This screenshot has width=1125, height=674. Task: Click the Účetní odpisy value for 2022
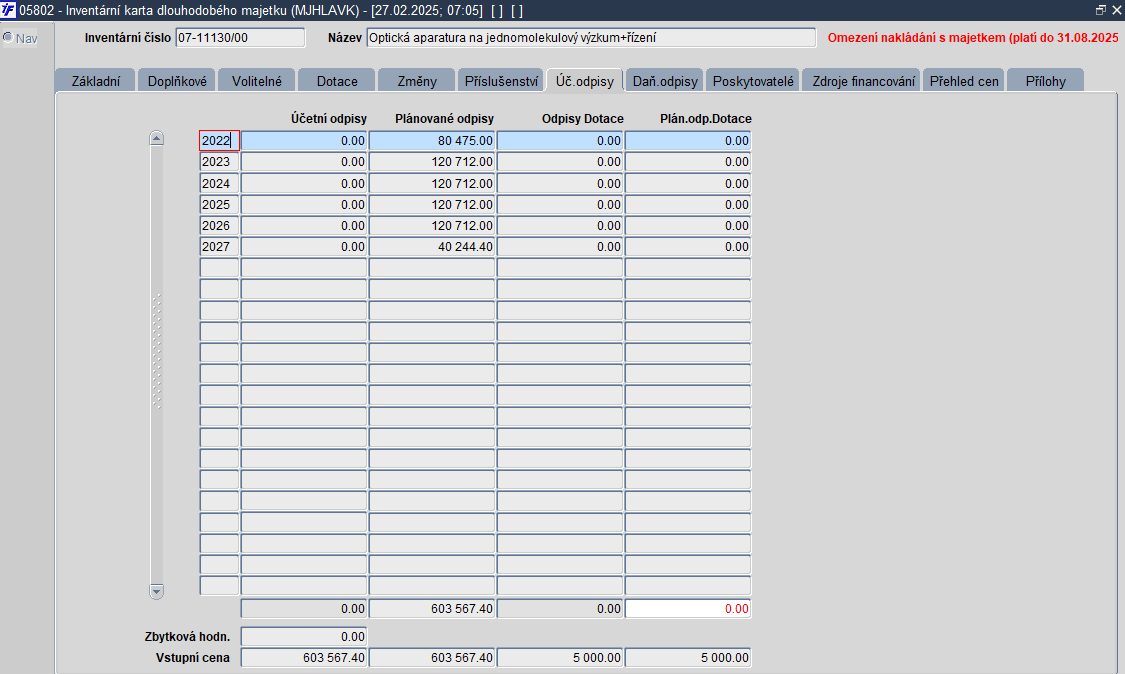tap(304, 141)
